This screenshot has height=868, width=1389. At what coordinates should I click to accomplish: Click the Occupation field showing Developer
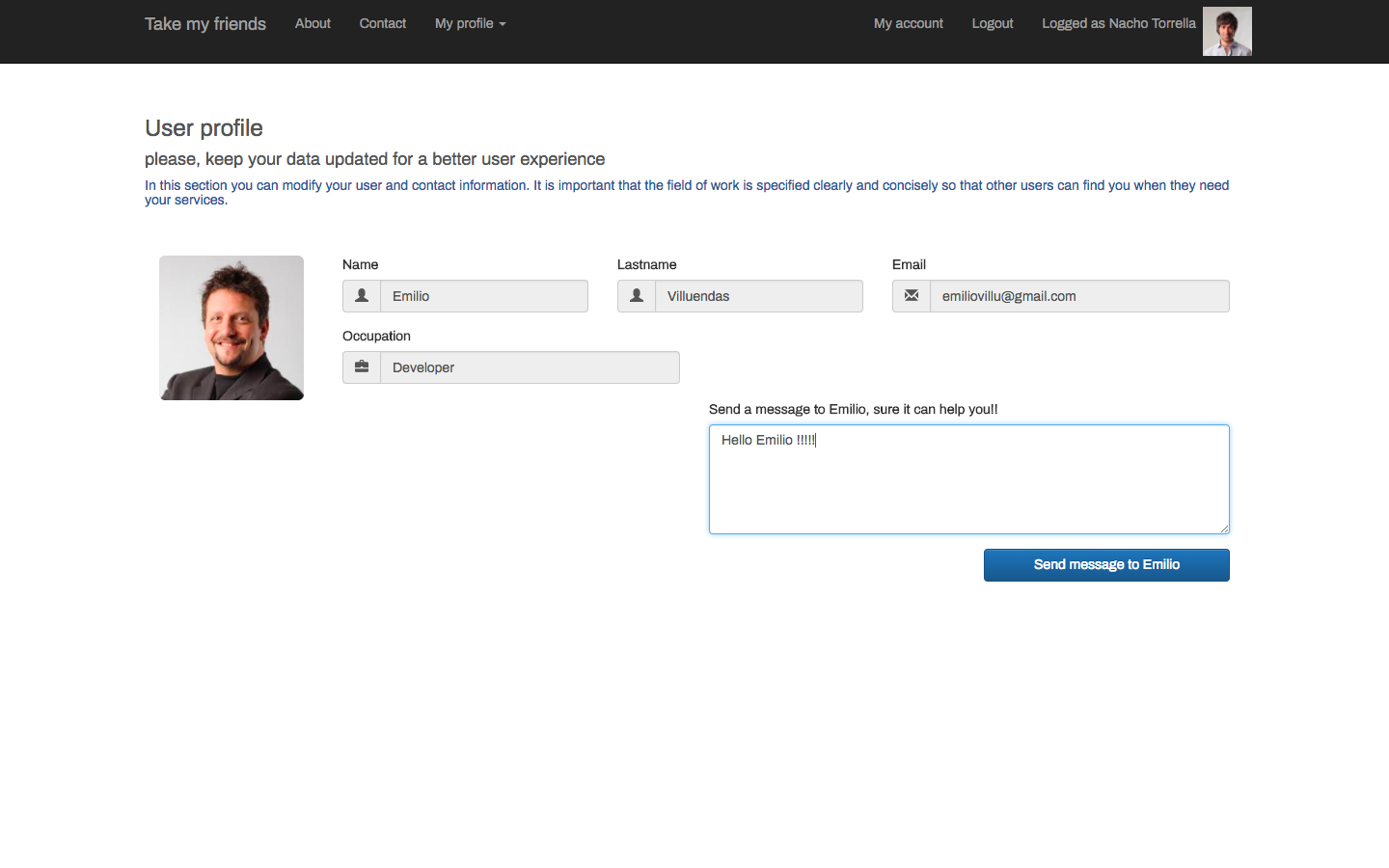(530, 367)
